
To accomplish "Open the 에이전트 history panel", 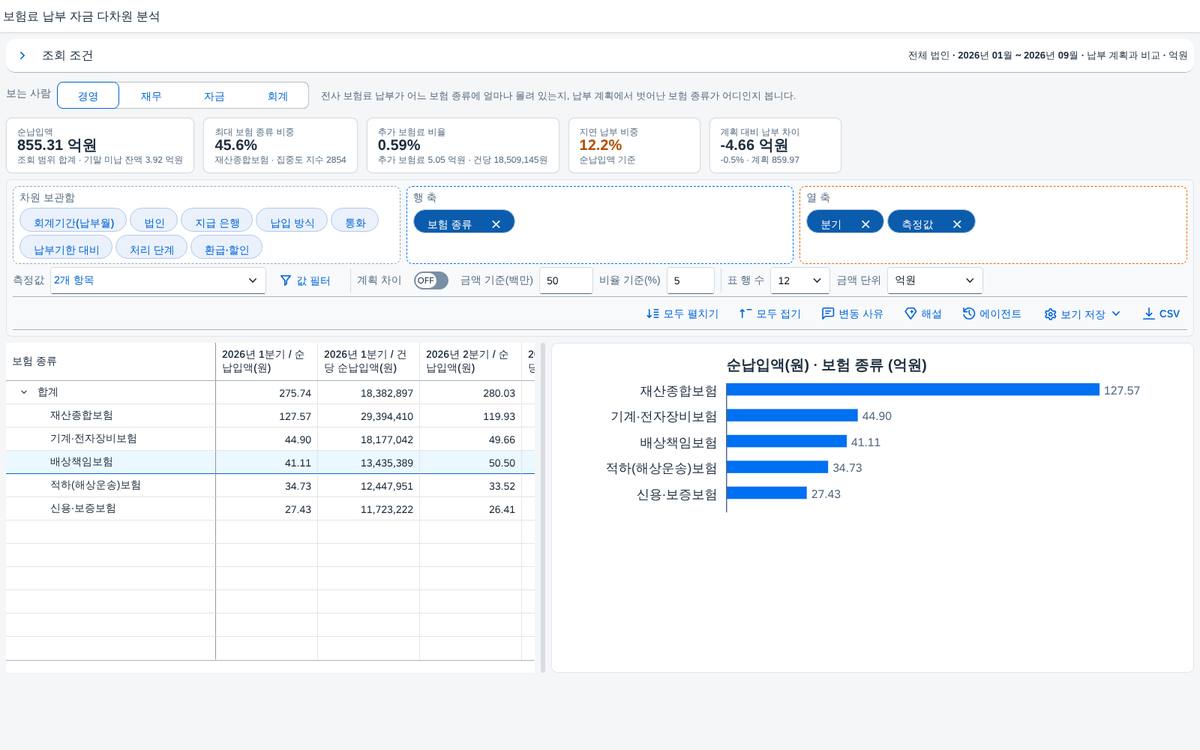I will (x=992, y=314).
